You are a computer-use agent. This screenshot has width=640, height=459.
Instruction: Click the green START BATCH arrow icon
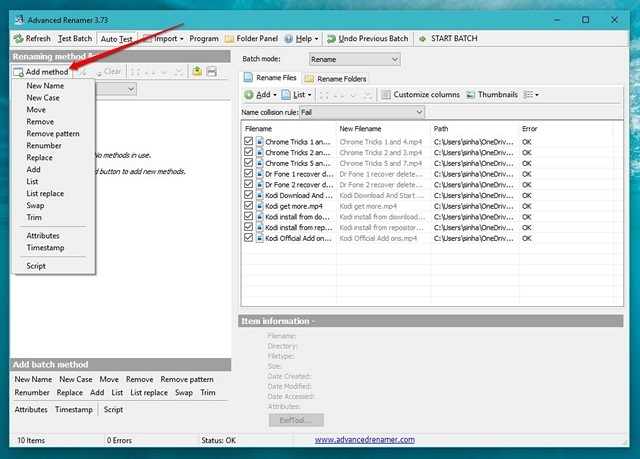(422, 39)
